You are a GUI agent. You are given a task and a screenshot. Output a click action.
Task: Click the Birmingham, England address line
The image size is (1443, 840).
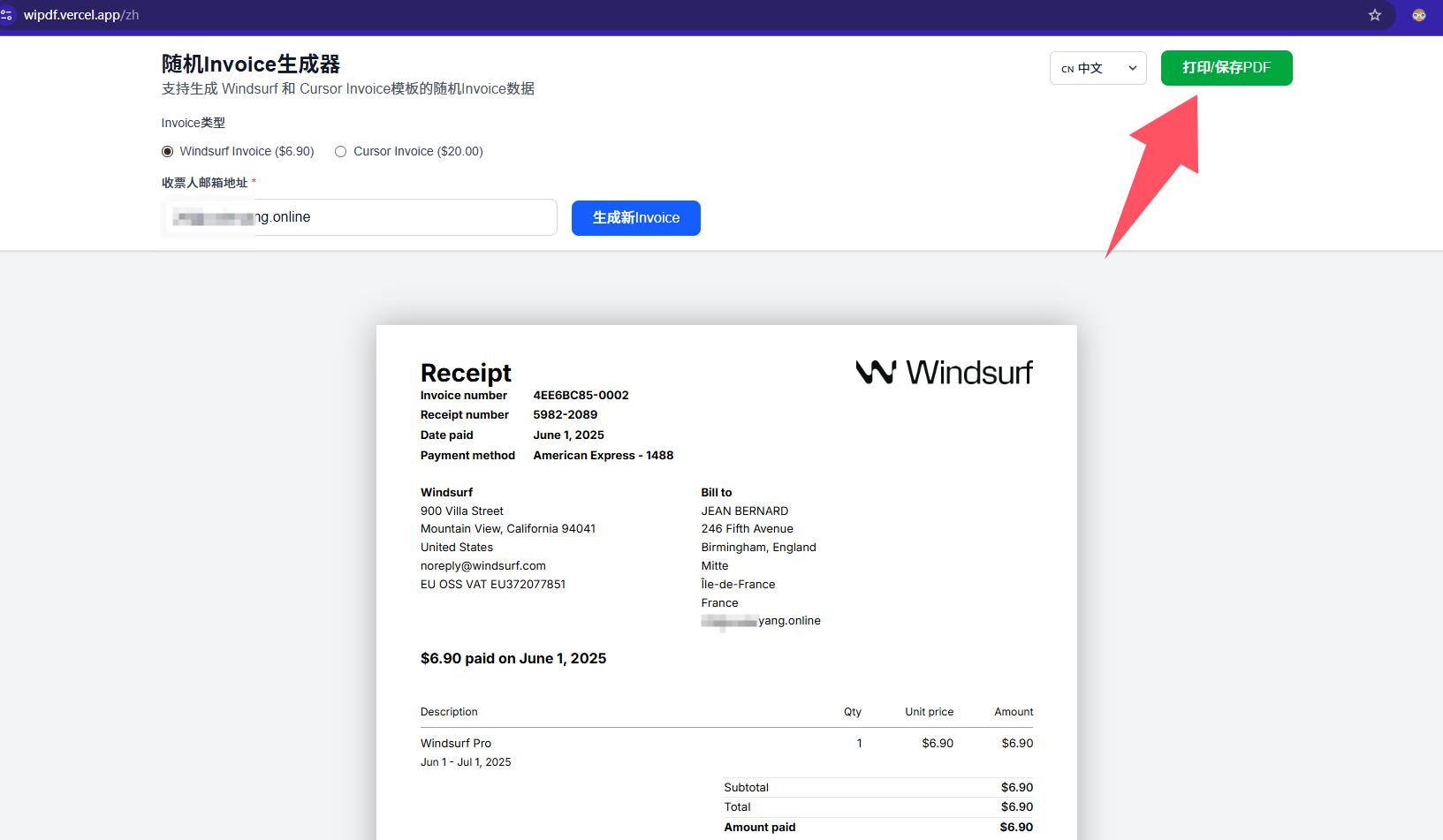(759, 548)
